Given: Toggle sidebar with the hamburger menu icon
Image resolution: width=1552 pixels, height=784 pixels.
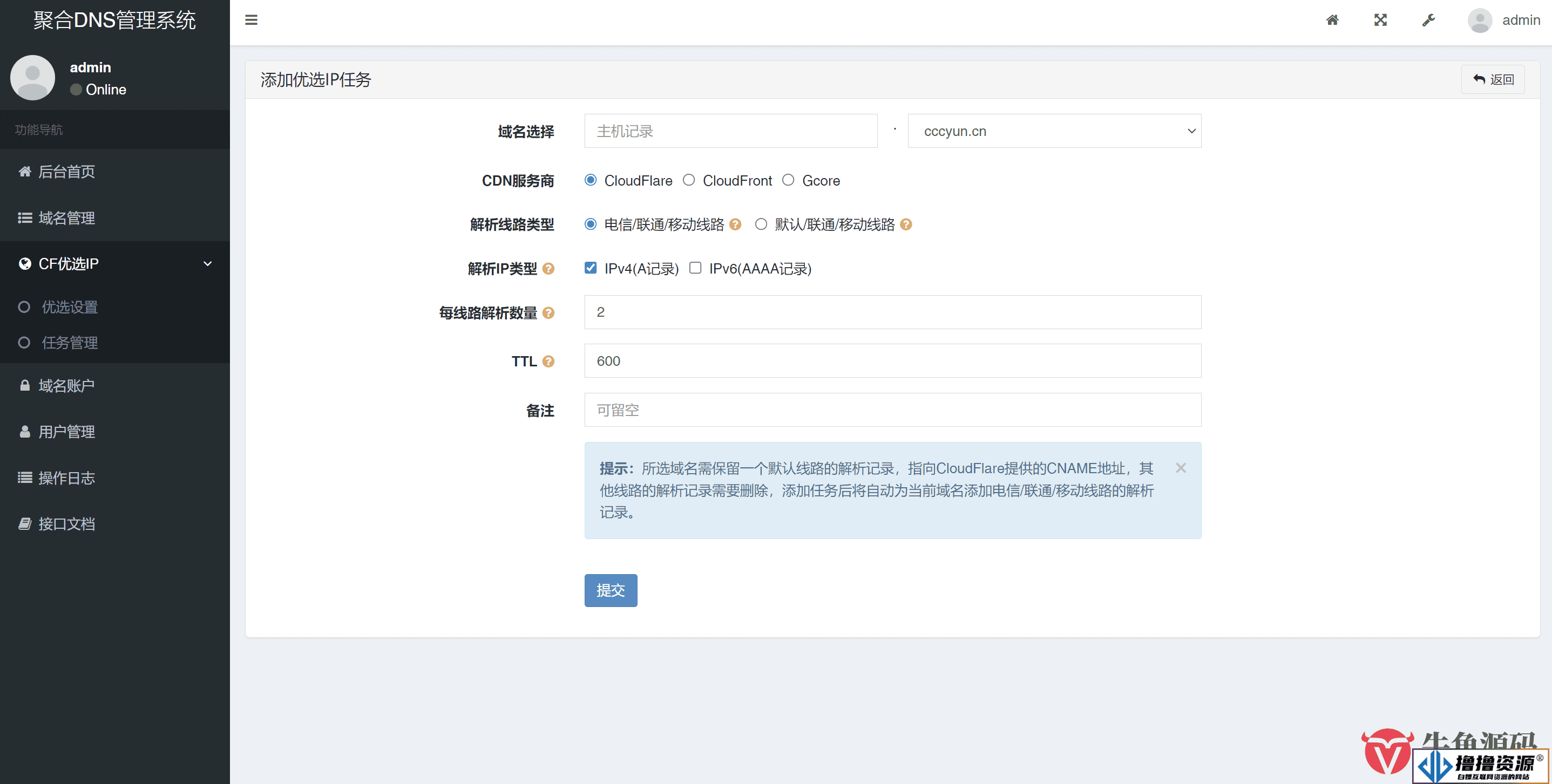Looking at the screenshot, I should click(251, 20).
